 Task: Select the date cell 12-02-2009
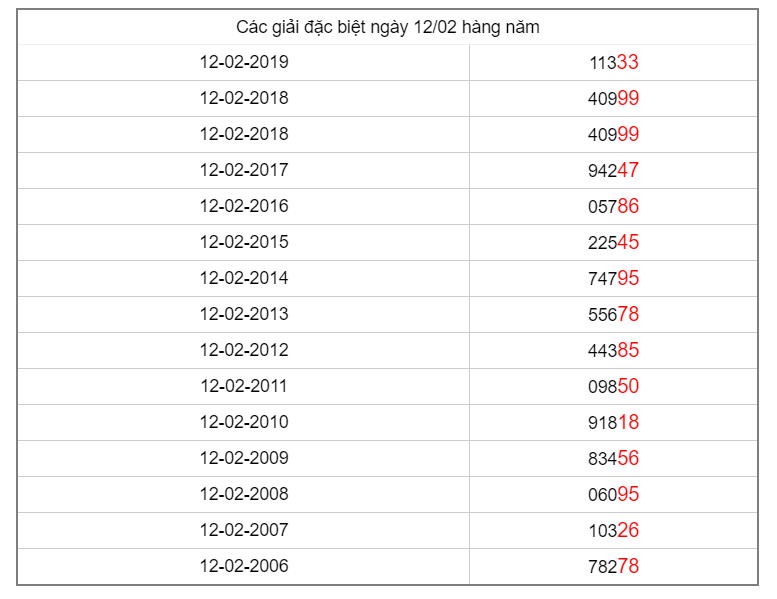pyautogui.click(x=244, y=458)
